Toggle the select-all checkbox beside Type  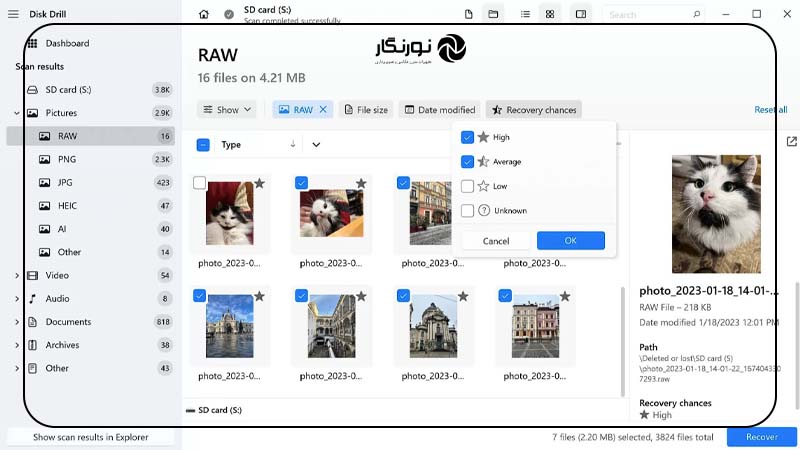click(x=203, y=145)
